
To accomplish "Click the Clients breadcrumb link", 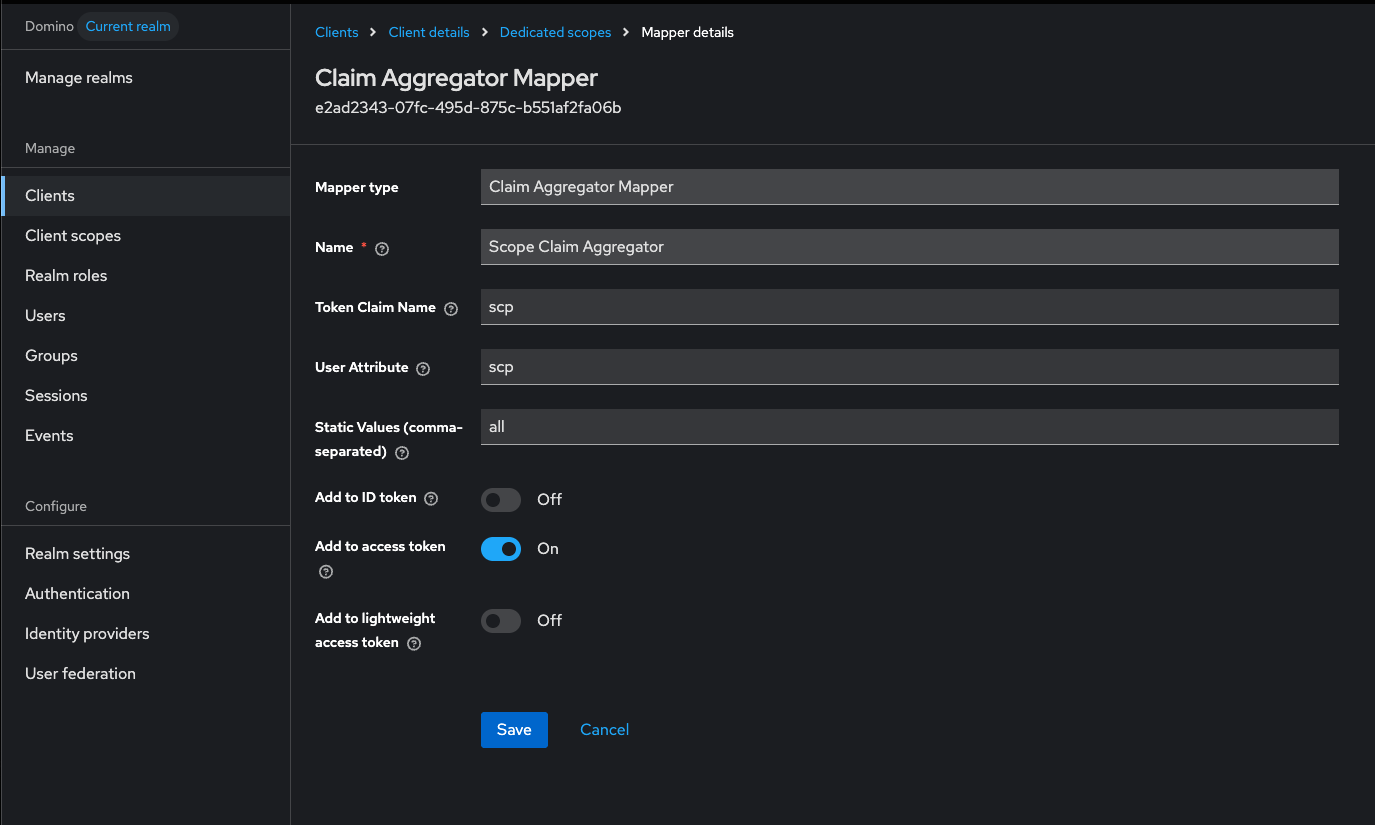I will tap(336, 32).
